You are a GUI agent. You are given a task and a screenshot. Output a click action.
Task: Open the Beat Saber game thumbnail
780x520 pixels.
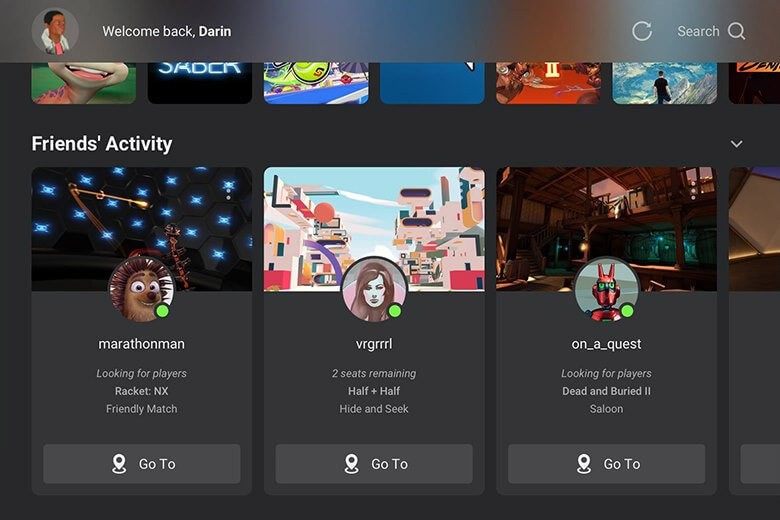(200, 83)
